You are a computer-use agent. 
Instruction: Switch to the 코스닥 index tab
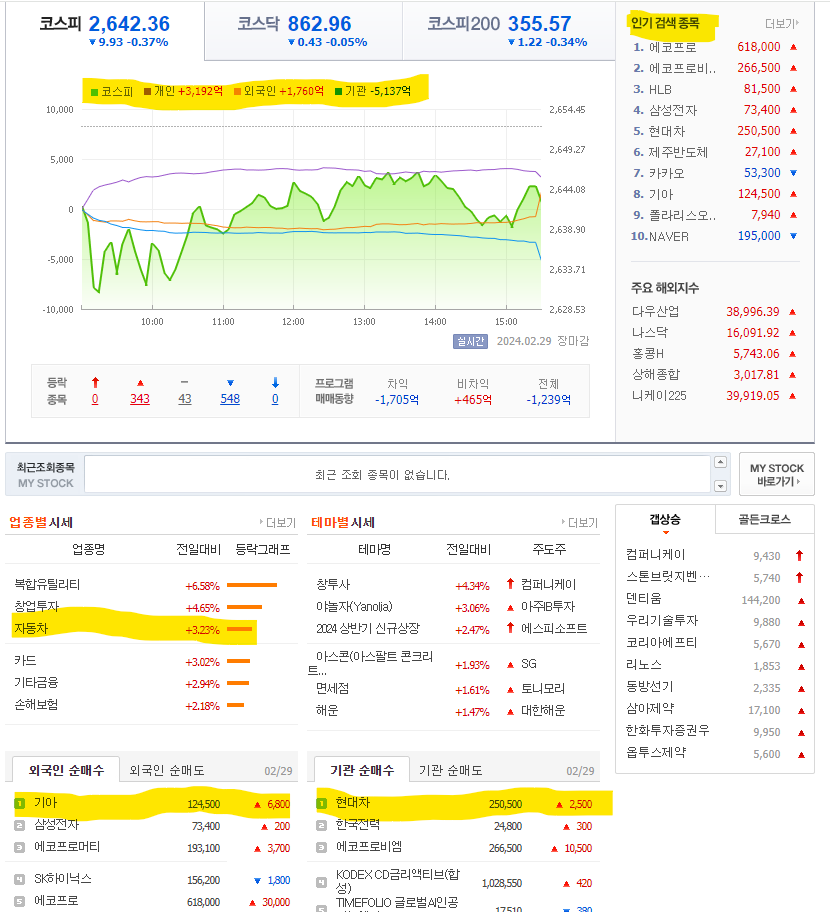[x=303, y=31]
